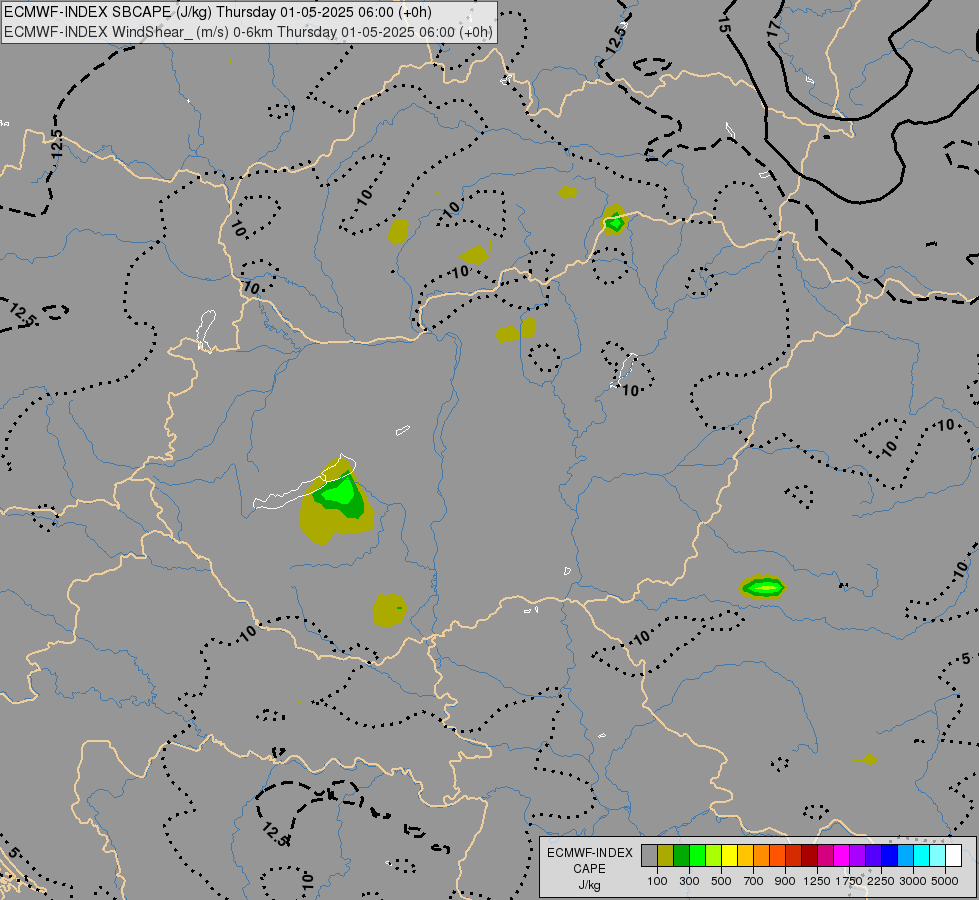Click the legend tick label 2250
Image resolution: width=979 pixels, height=900 pixels.
tap(881, 881)
